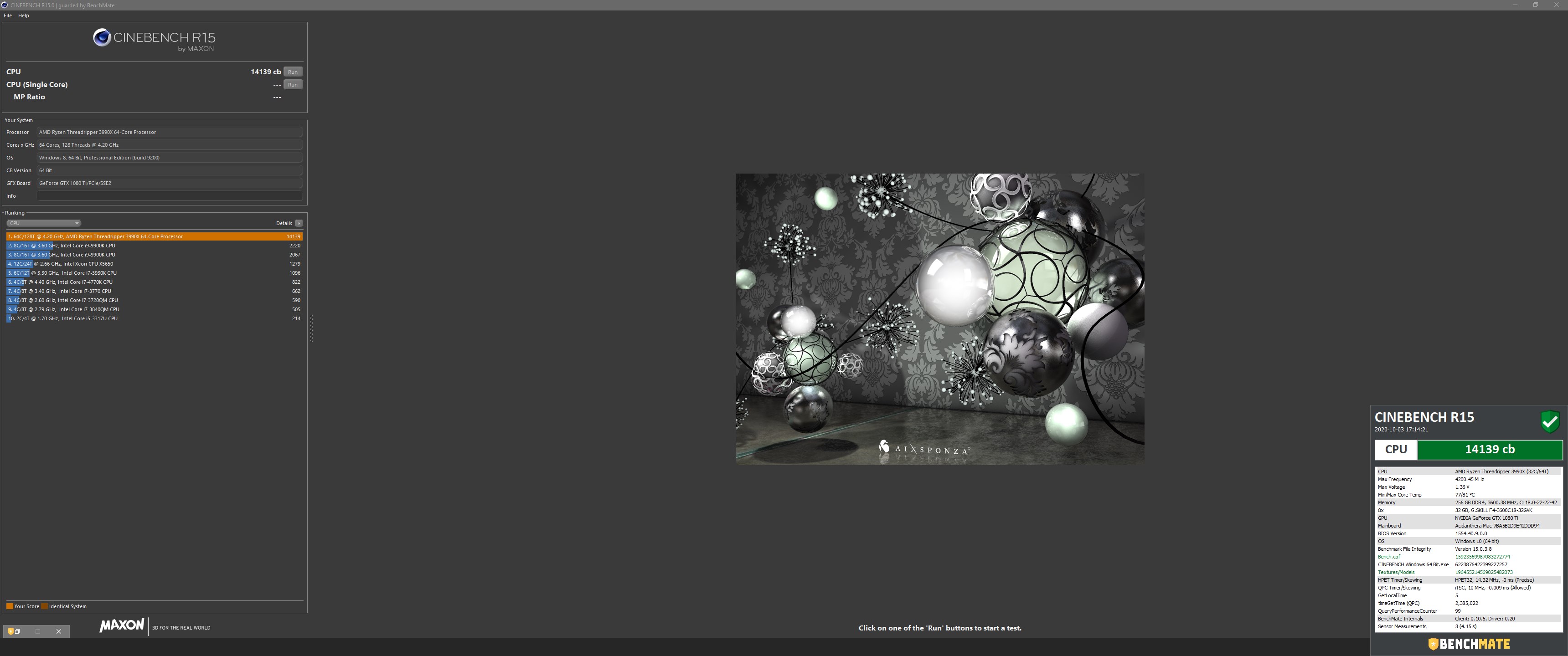Click the OS value Windows 8 64 Bit
This screenshot has width=1568, height=656.
click(170, 158)
